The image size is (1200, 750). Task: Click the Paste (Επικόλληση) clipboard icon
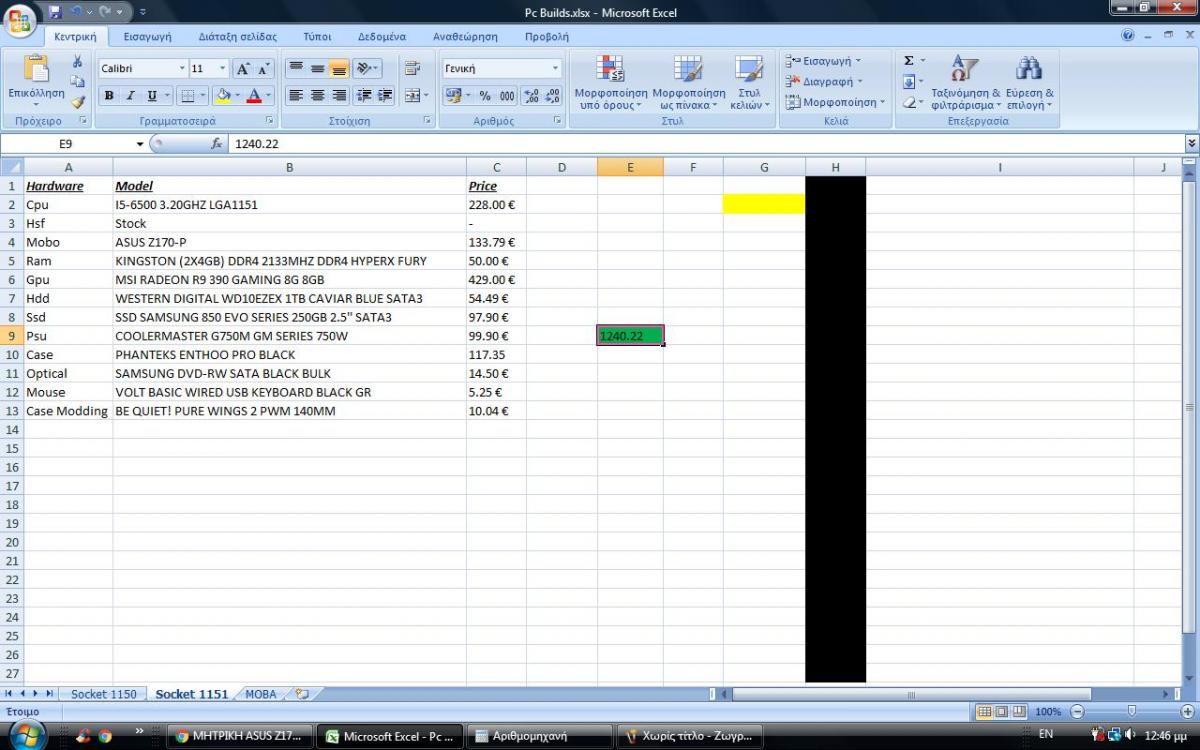[36, 68]
